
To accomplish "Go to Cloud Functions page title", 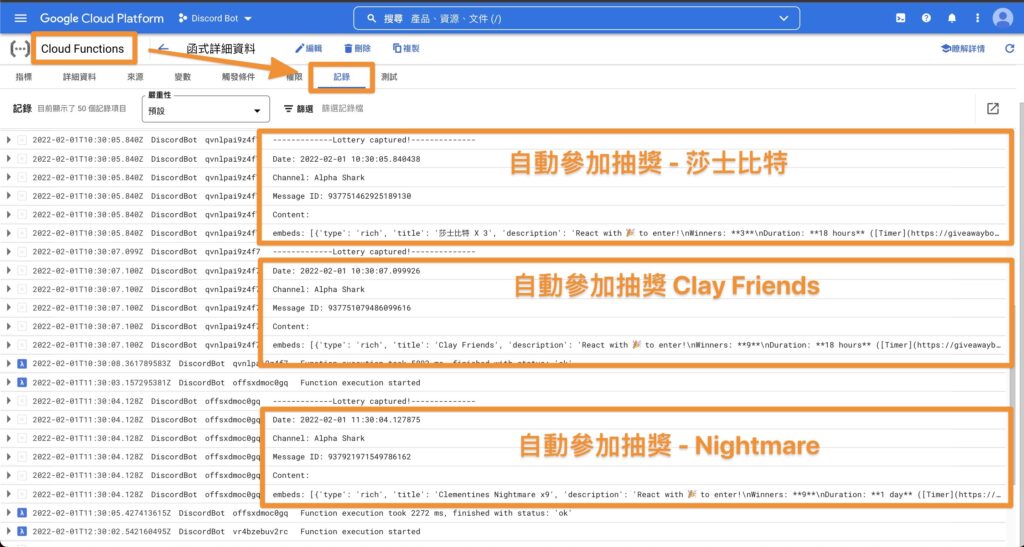I will tap(82, 49).
